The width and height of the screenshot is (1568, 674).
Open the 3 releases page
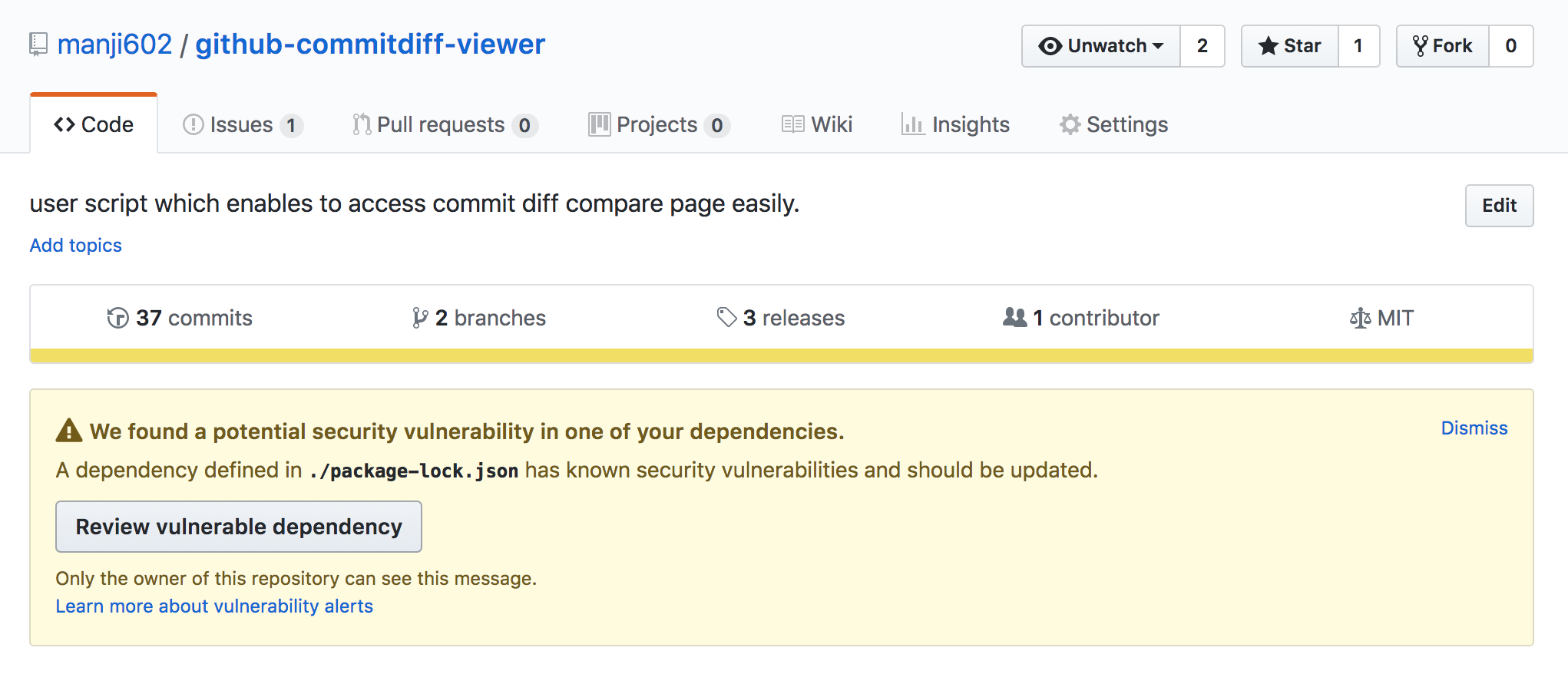click(x=781, y=318)
